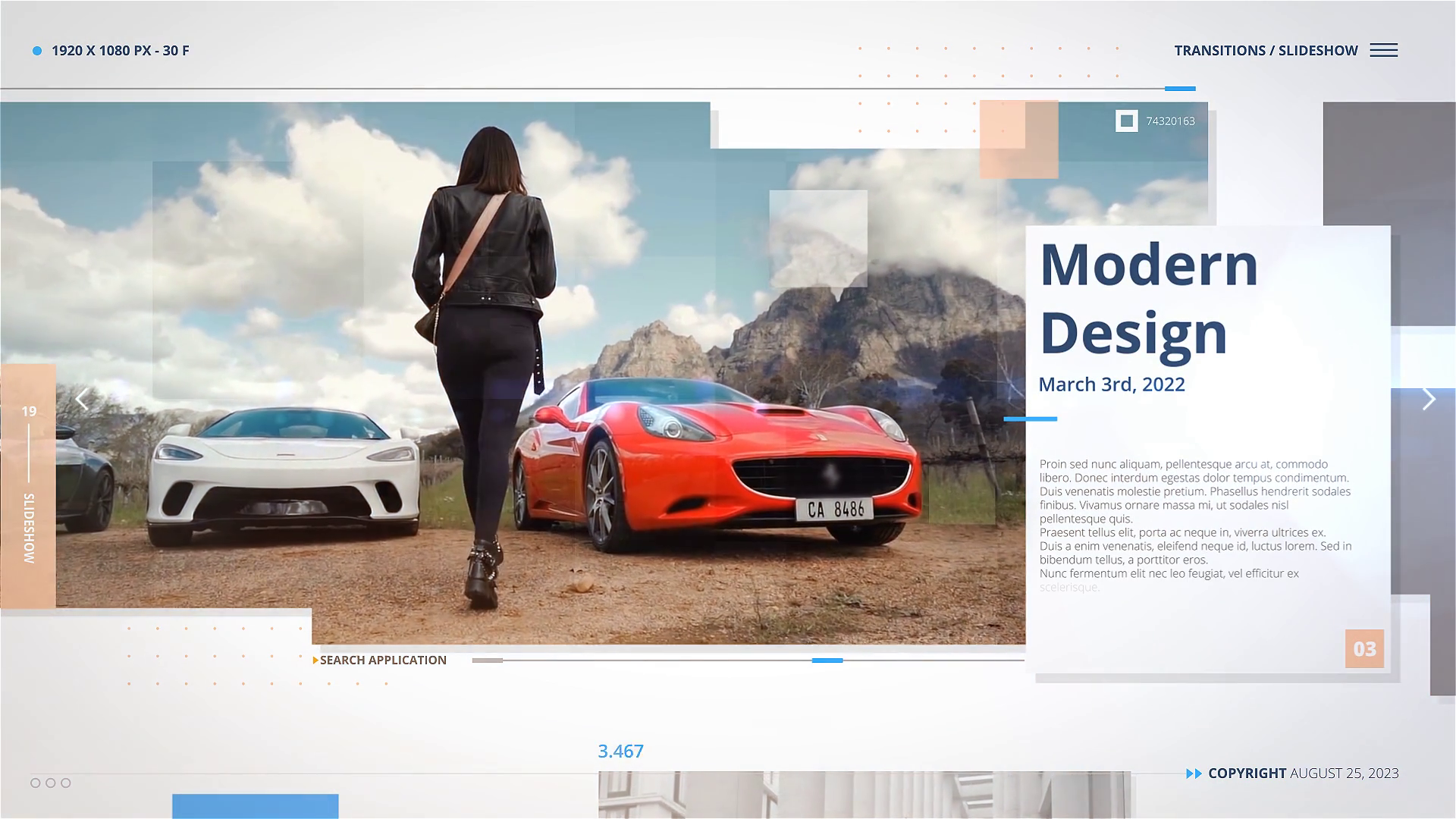This screenshot has width=1456, height=819.
Task: Click the March 3rd, 2022 date text
Action: point(1111,384)
